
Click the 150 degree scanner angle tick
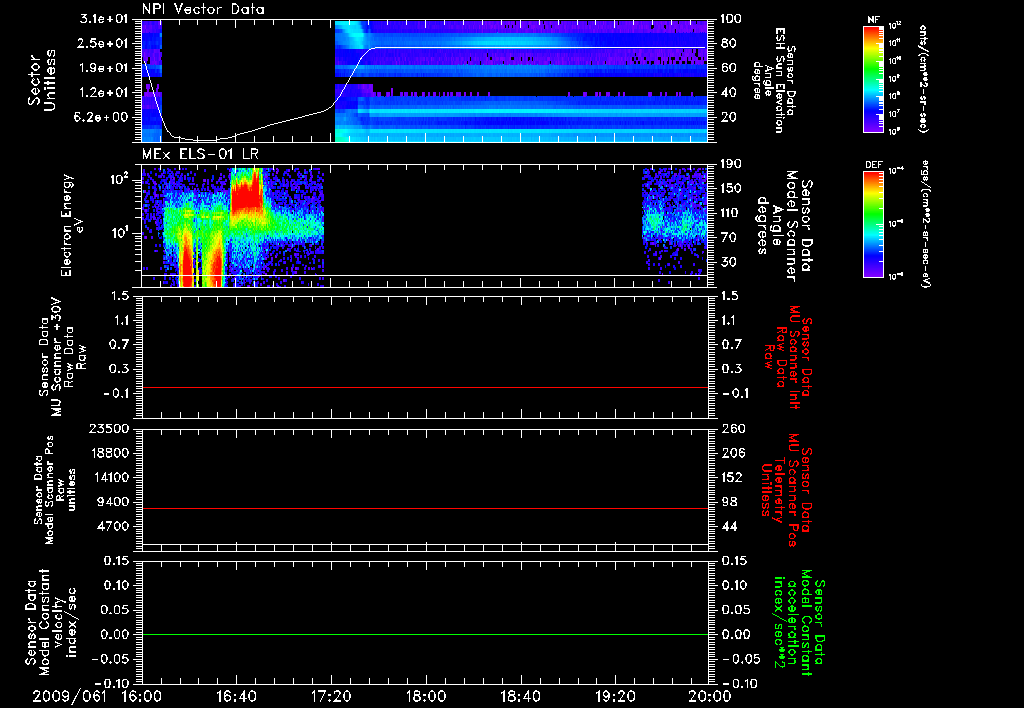731,188
